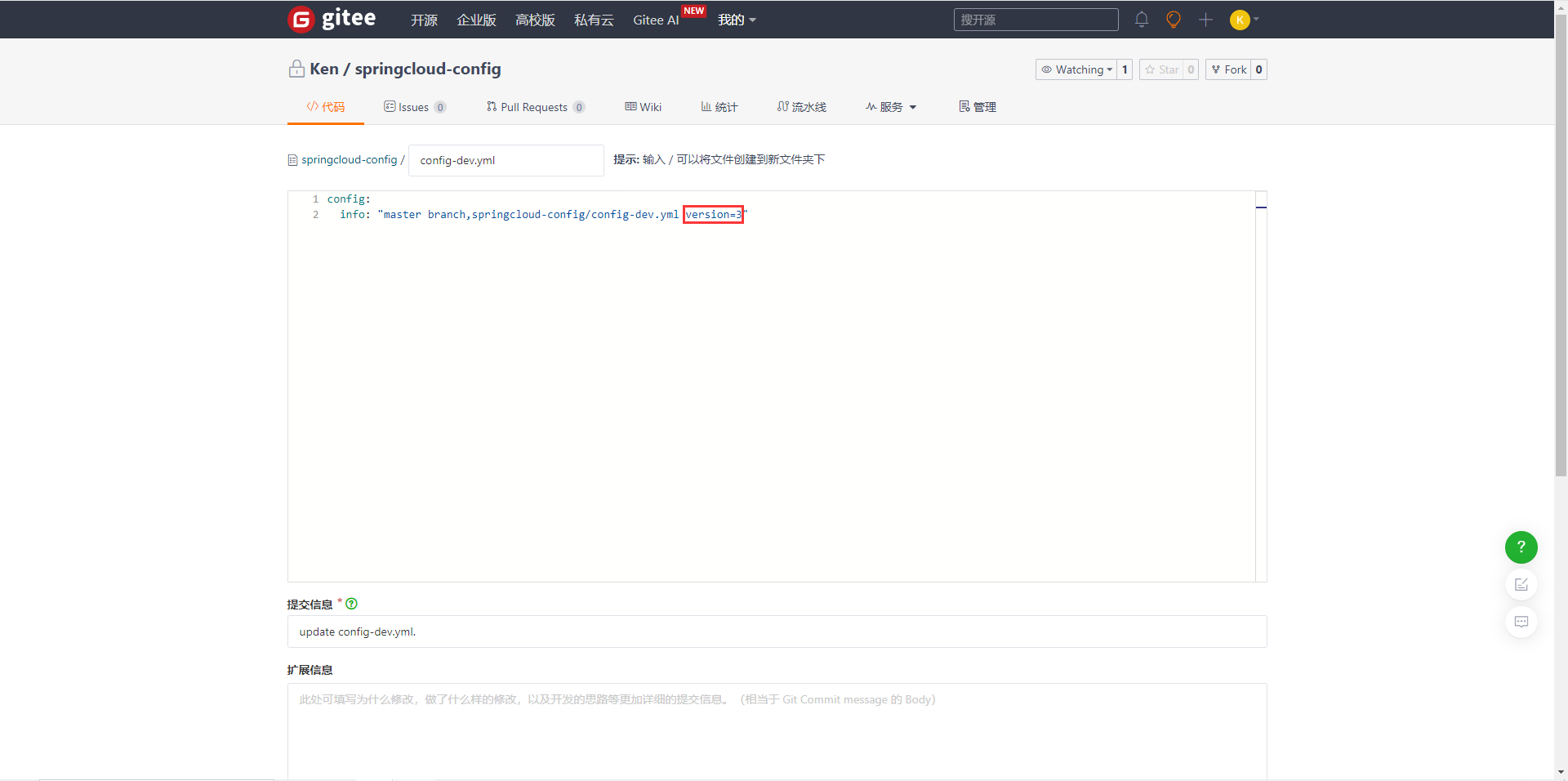Image resolution: width=1568 pixels, height=781 pixels.
Task: Open the floating question mark help button
Action: pyautogui.click(x=1521, y=547)
